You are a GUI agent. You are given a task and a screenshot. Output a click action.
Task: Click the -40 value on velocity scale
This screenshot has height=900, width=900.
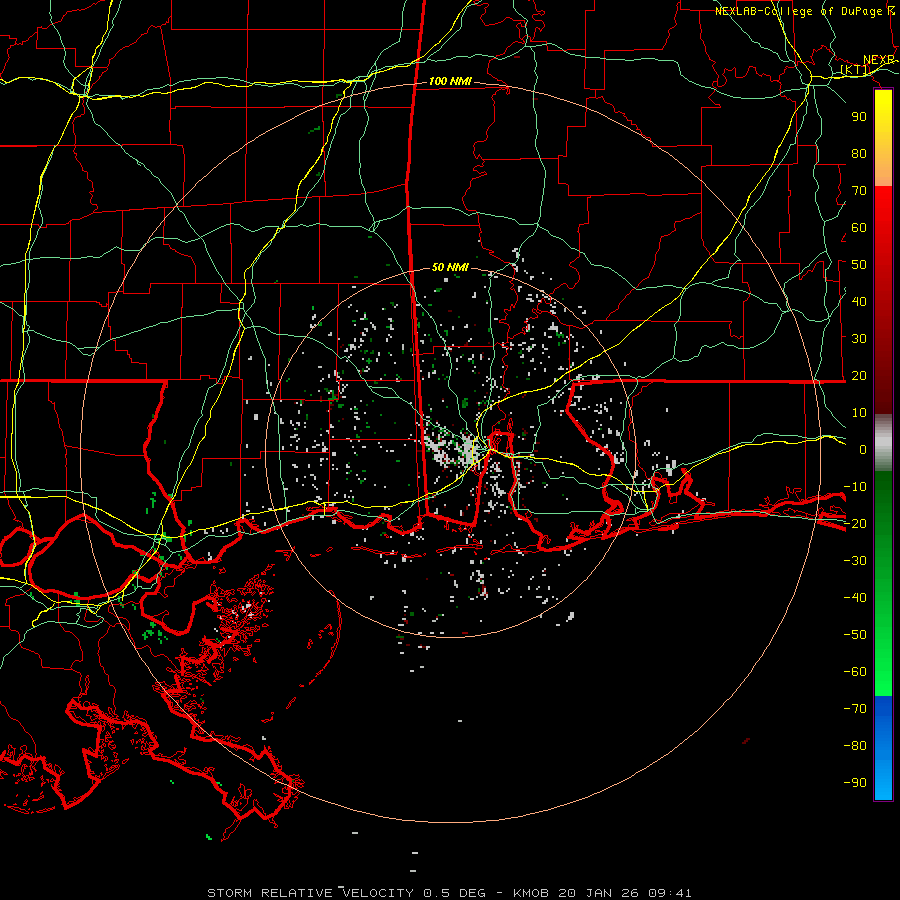855,598
